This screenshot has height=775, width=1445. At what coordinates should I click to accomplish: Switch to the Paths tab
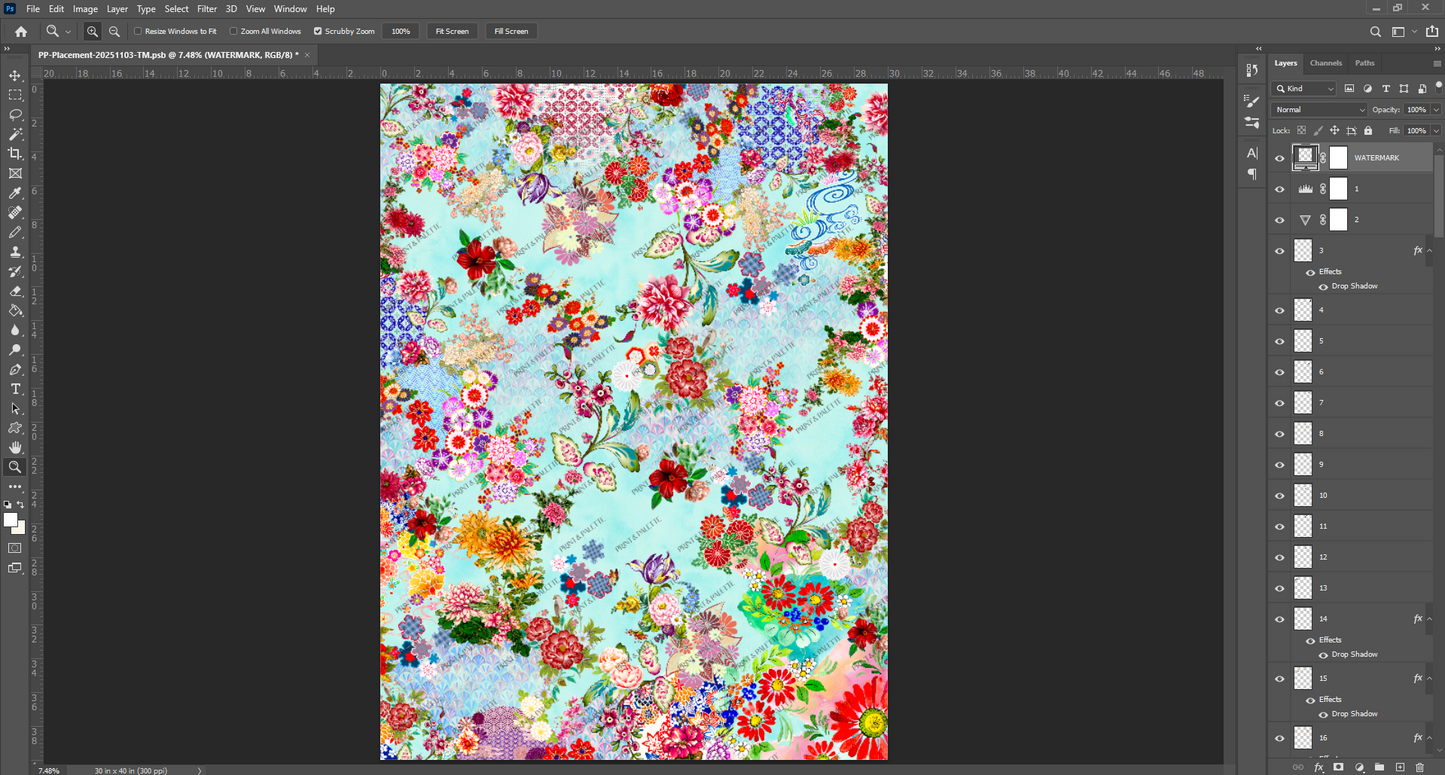[x=1365, y=63]
